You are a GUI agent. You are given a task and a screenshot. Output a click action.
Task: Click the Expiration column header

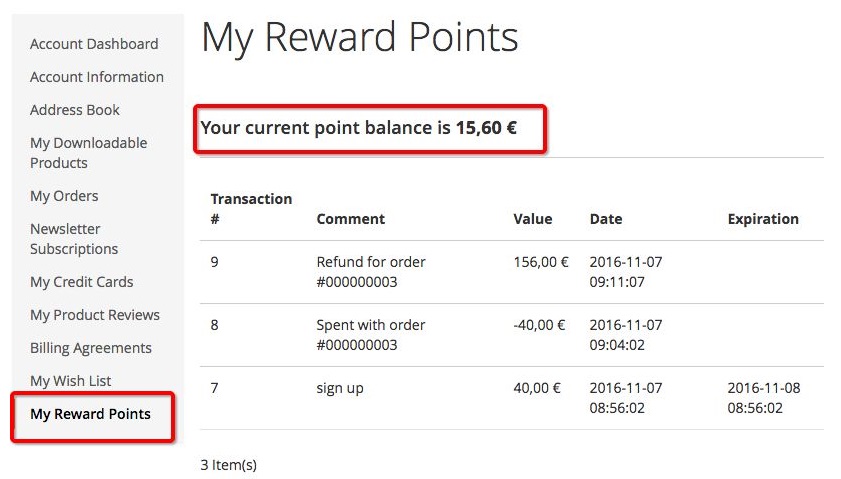coord(763,219)
